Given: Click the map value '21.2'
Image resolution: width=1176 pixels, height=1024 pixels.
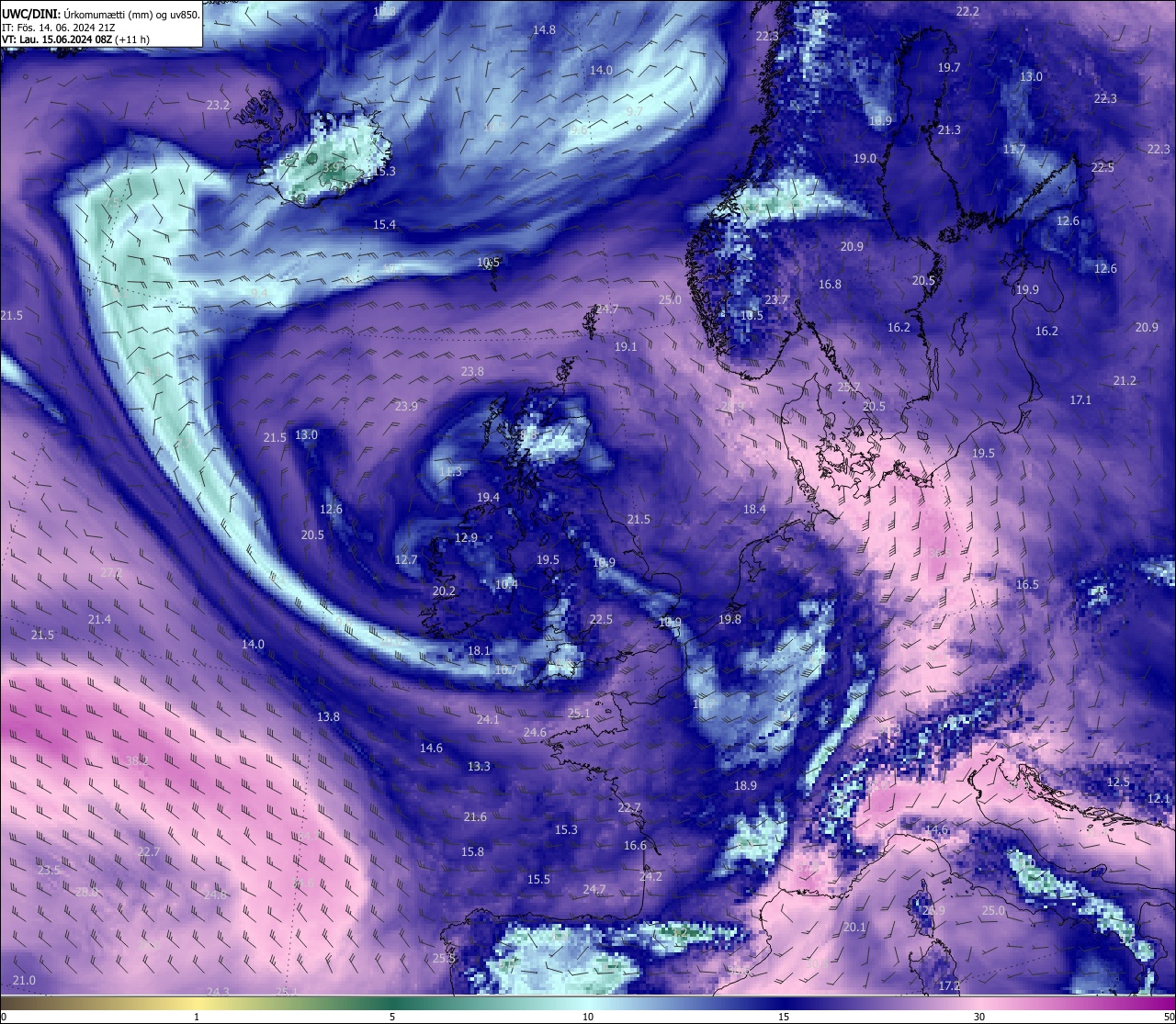Looking at the screenshot, I should [x=1125, y=381].
